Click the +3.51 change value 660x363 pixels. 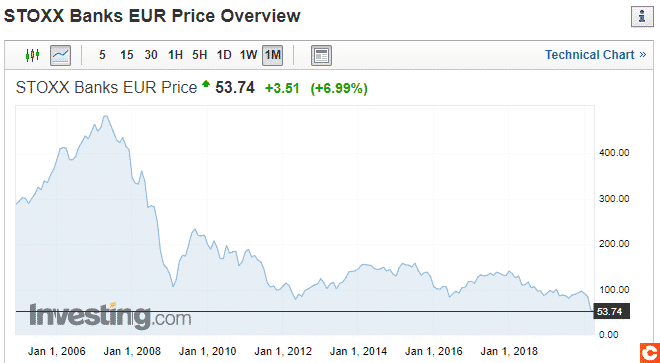click(x=282, y=88)
